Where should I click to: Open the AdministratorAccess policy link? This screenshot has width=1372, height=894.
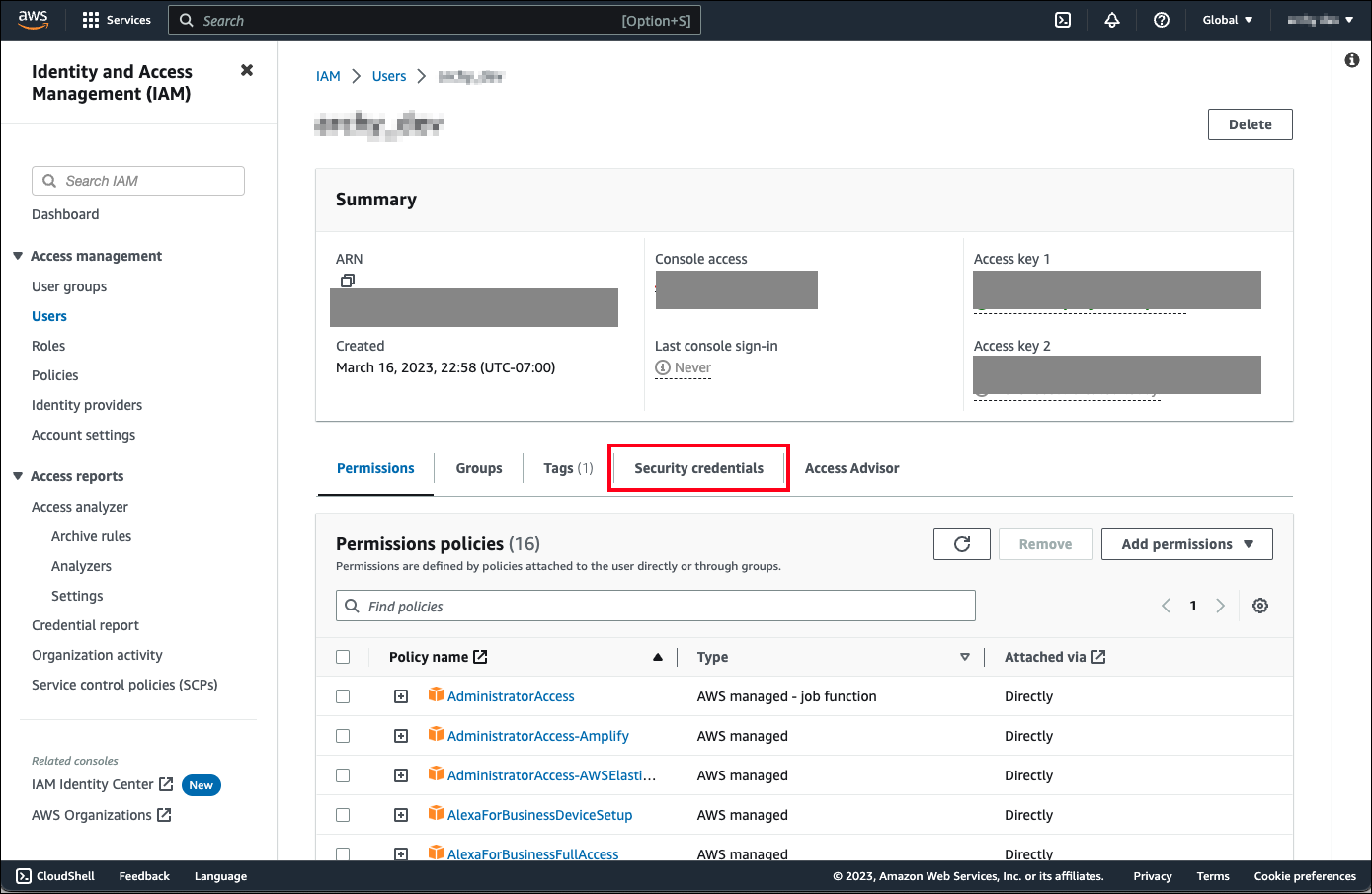pos(511,696)
